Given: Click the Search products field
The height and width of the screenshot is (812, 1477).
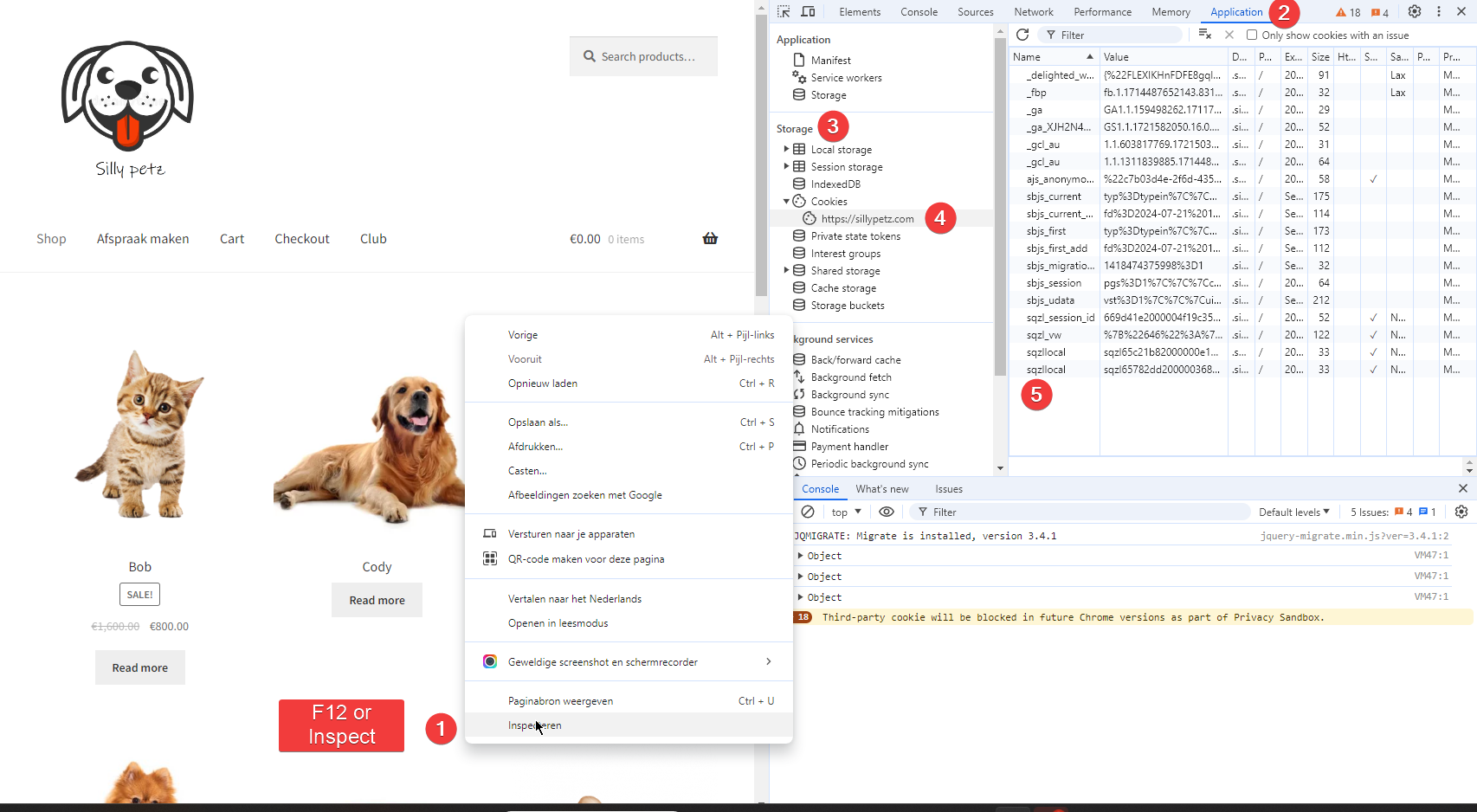Looking at the screenshot, I should pos(643,56).
